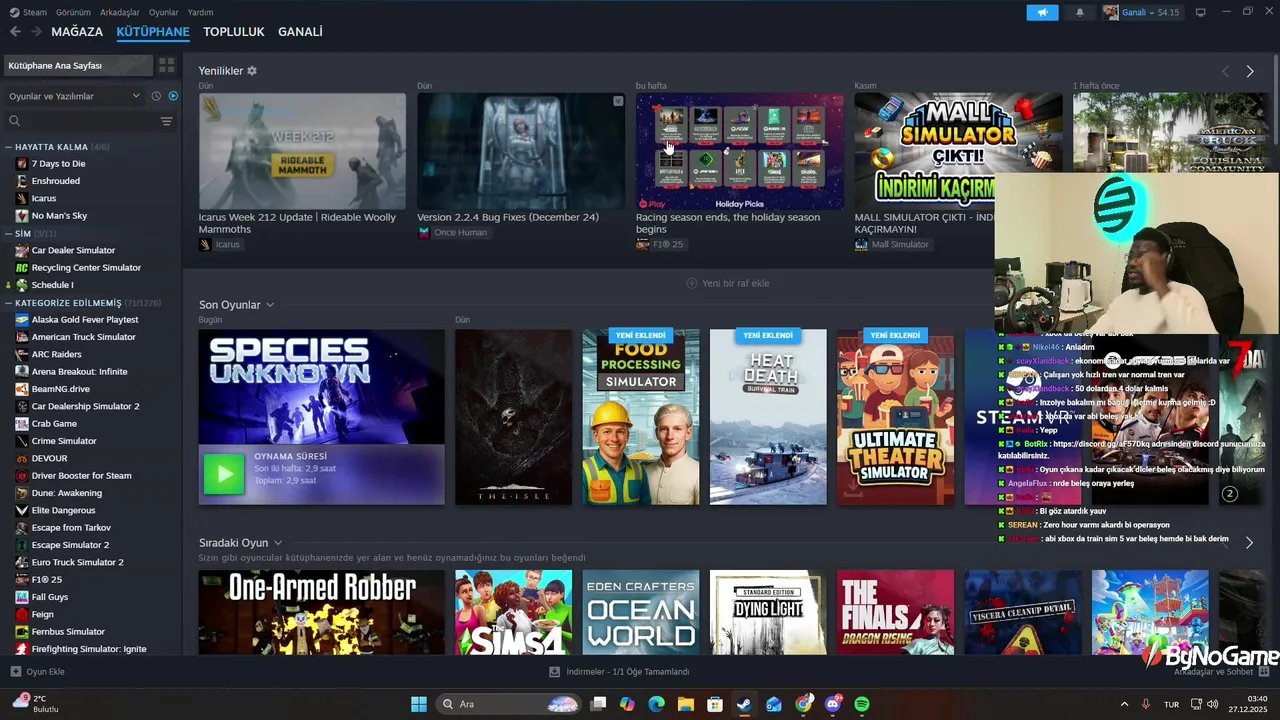Select 7 Days to Die in library list
The height and width of the screenshot is (720, 1280).
tap(58, 164)
